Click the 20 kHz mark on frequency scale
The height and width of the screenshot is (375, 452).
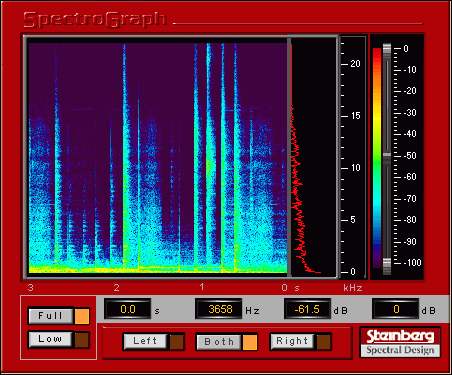tap(355, 64)
